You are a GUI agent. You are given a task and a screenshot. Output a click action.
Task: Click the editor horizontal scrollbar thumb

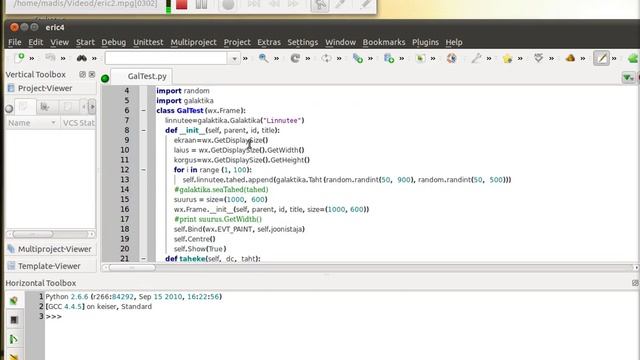tap(132, 268)
